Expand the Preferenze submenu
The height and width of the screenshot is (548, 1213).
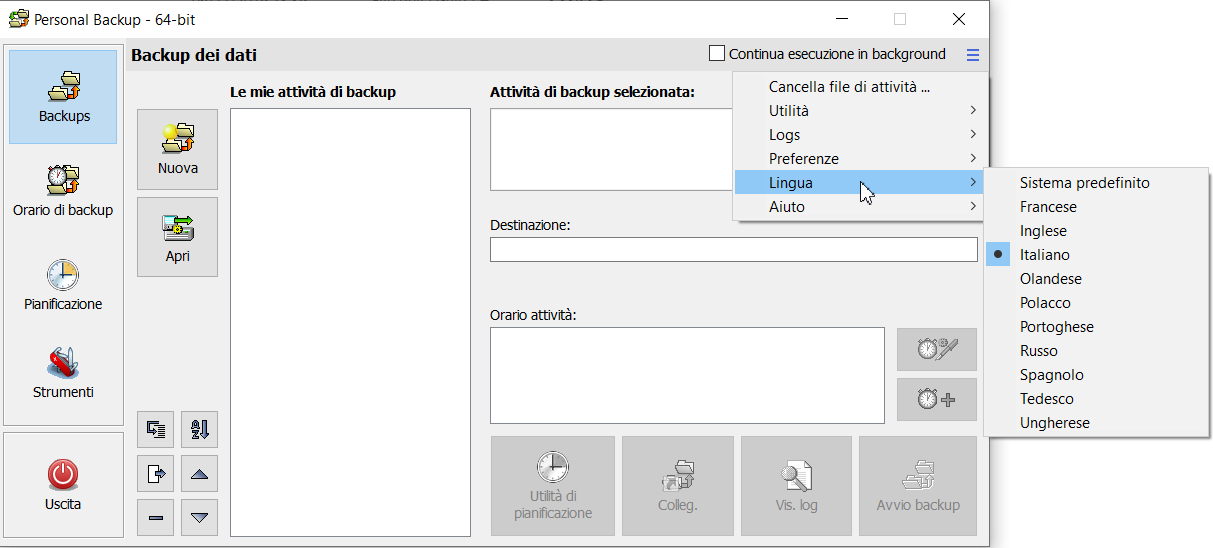860,159
